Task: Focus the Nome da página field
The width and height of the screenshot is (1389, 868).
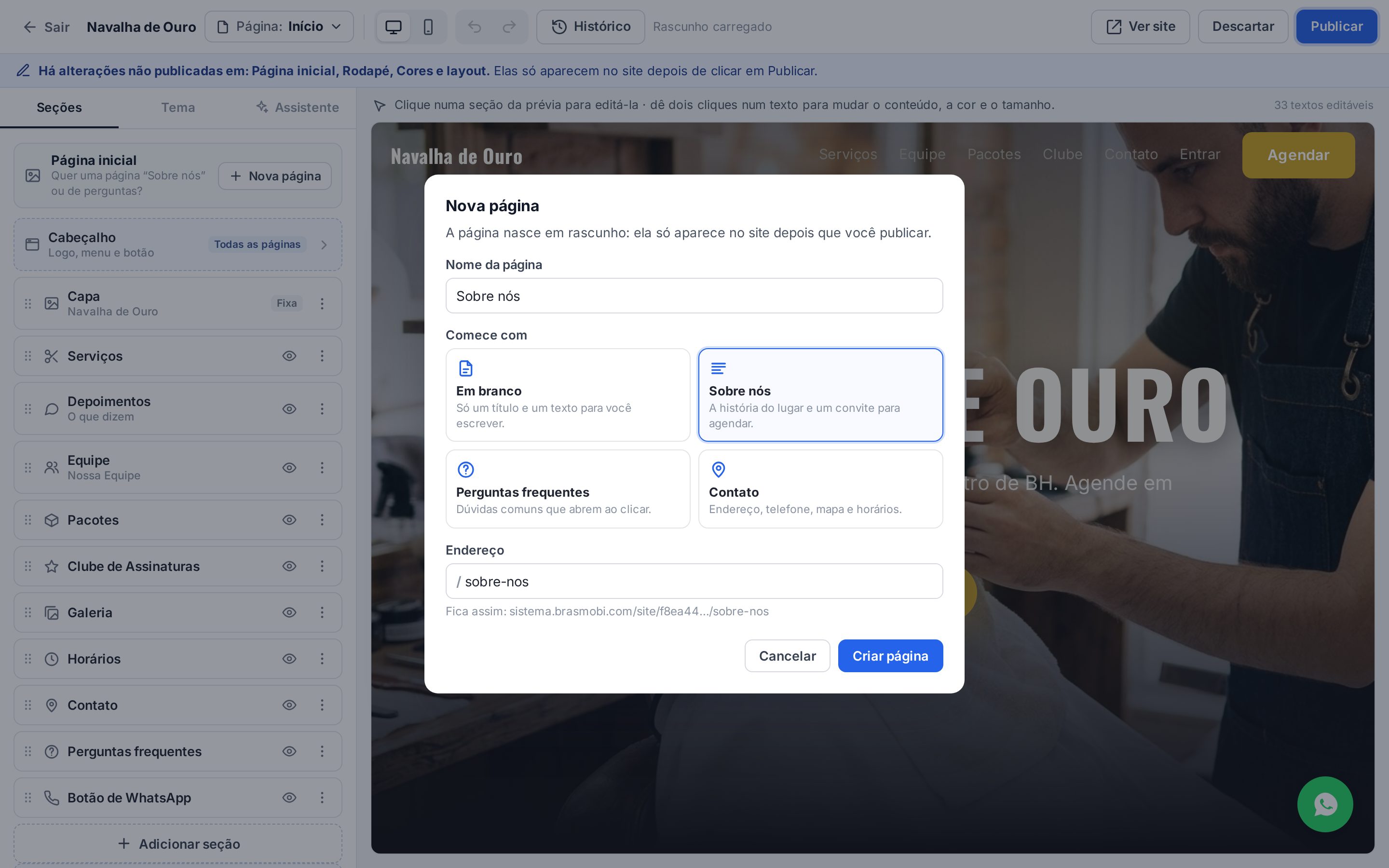Action: 694,296
